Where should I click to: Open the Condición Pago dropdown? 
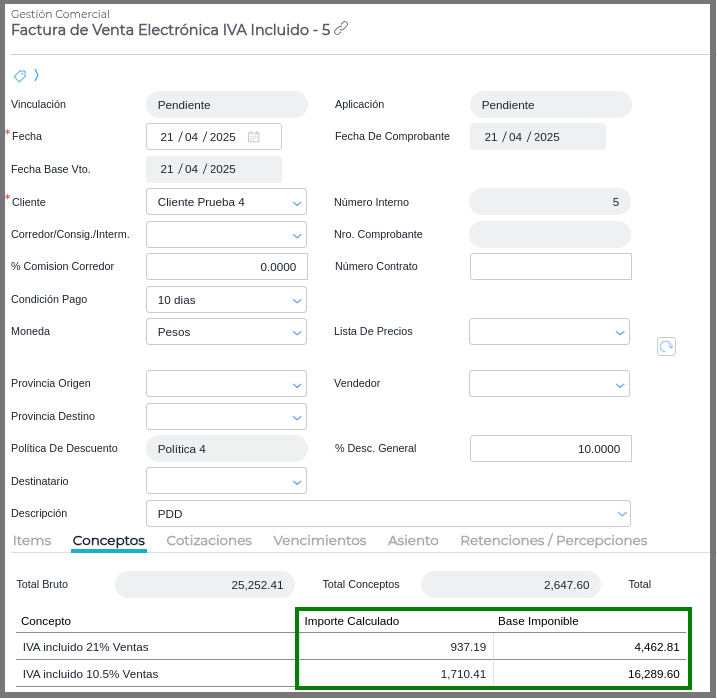(297, 300)
